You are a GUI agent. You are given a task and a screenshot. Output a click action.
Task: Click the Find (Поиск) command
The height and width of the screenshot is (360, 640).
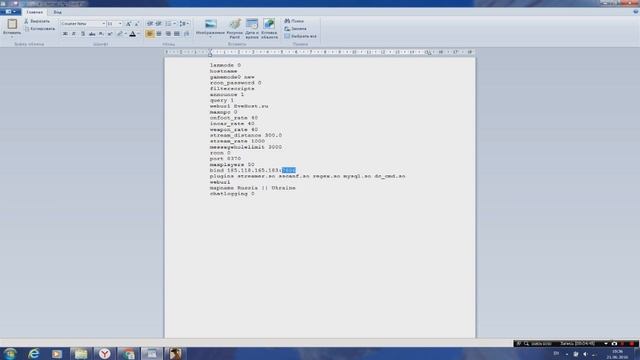[294, 21]
